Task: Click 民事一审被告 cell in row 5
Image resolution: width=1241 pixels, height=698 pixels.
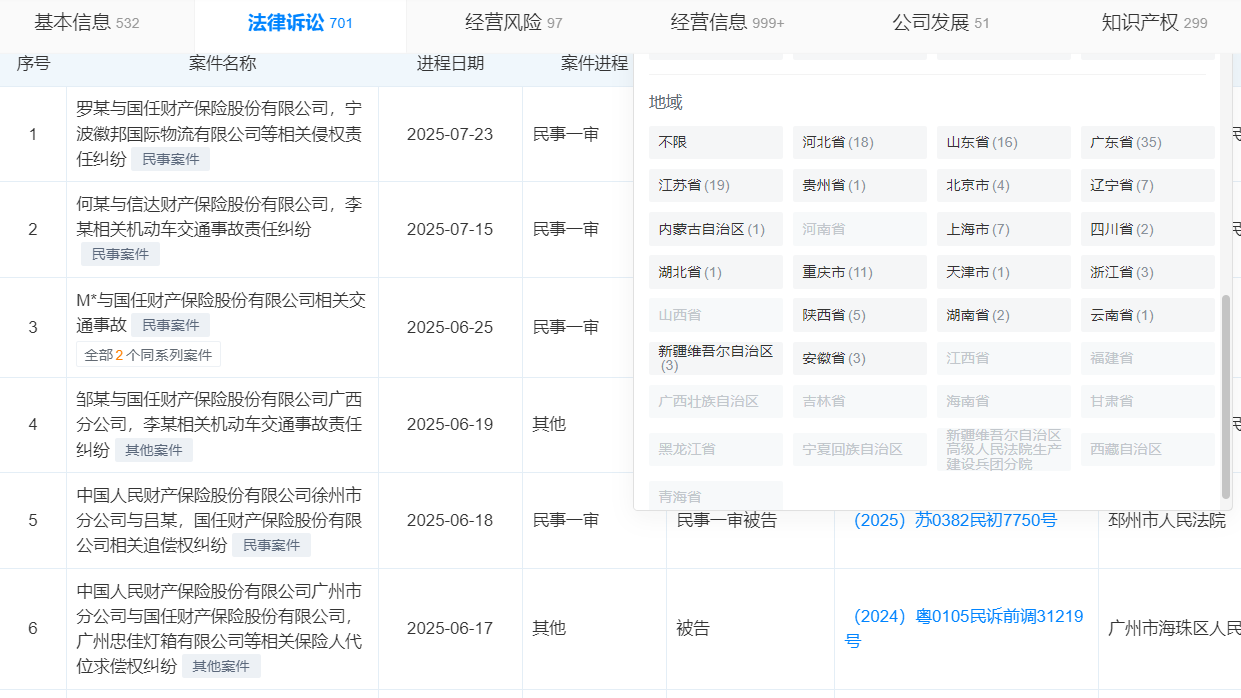Action: pyautogui.click(x=727, y=520)
